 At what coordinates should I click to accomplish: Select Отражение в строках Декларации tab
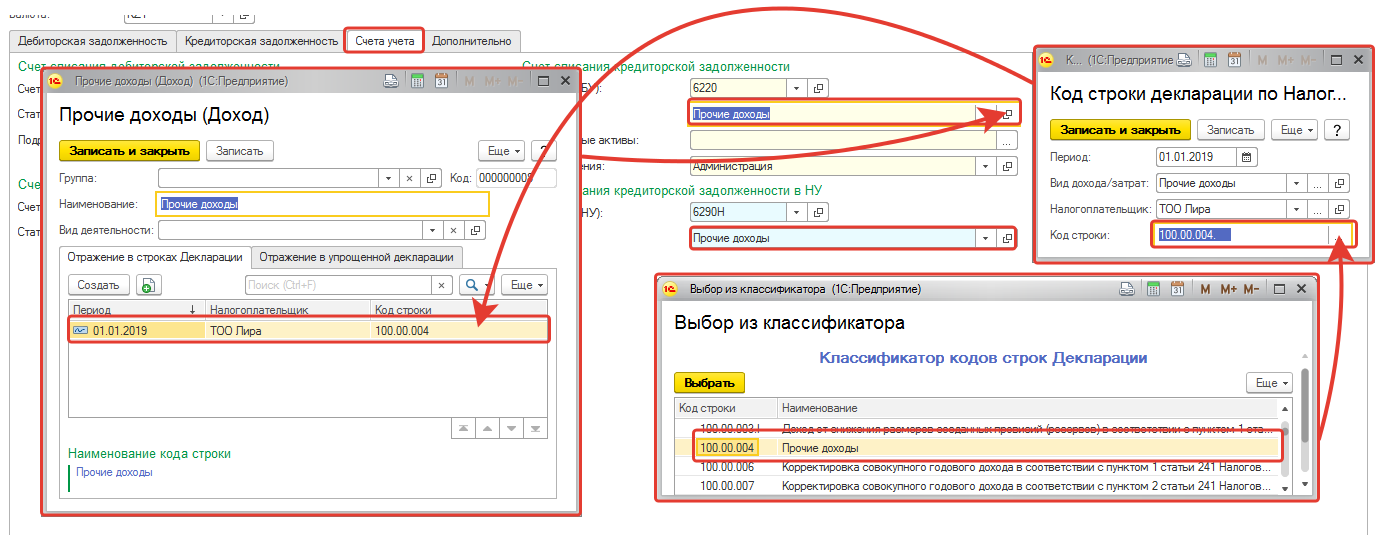click(x=155, y=256)
